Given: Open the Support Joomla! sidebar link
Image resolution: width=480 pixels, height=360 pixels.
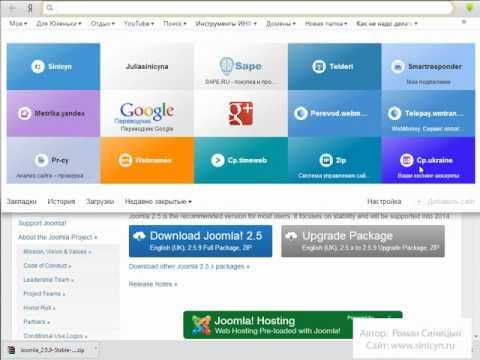Looking at the screenshot, I should coord(42,223).
